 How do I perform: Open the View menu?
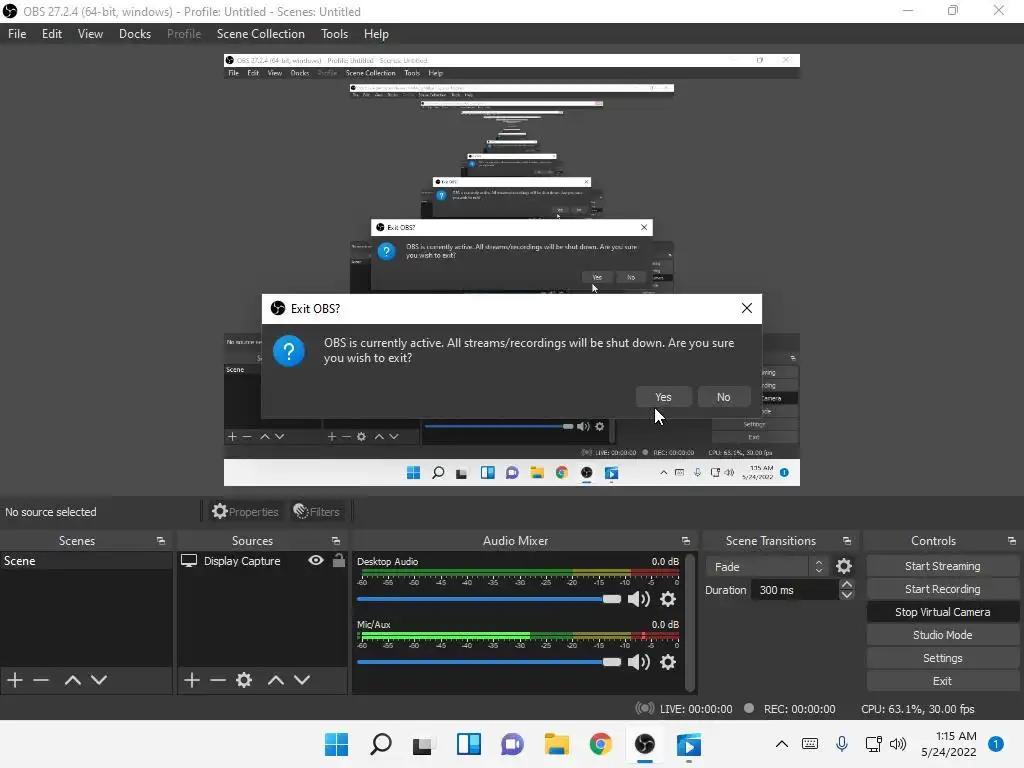point(90,34)
